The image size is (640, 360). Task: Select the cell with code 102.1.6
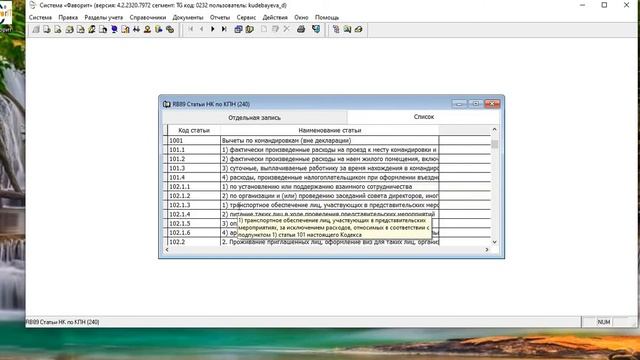point(194,233)
